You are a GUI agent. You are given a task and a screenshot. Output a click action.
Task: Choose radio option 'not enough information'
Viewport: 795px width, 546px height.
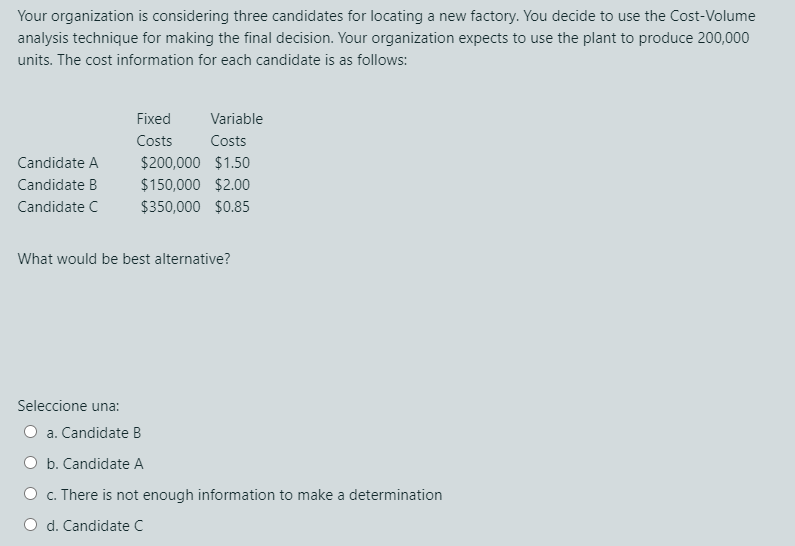tap(30, 494)
